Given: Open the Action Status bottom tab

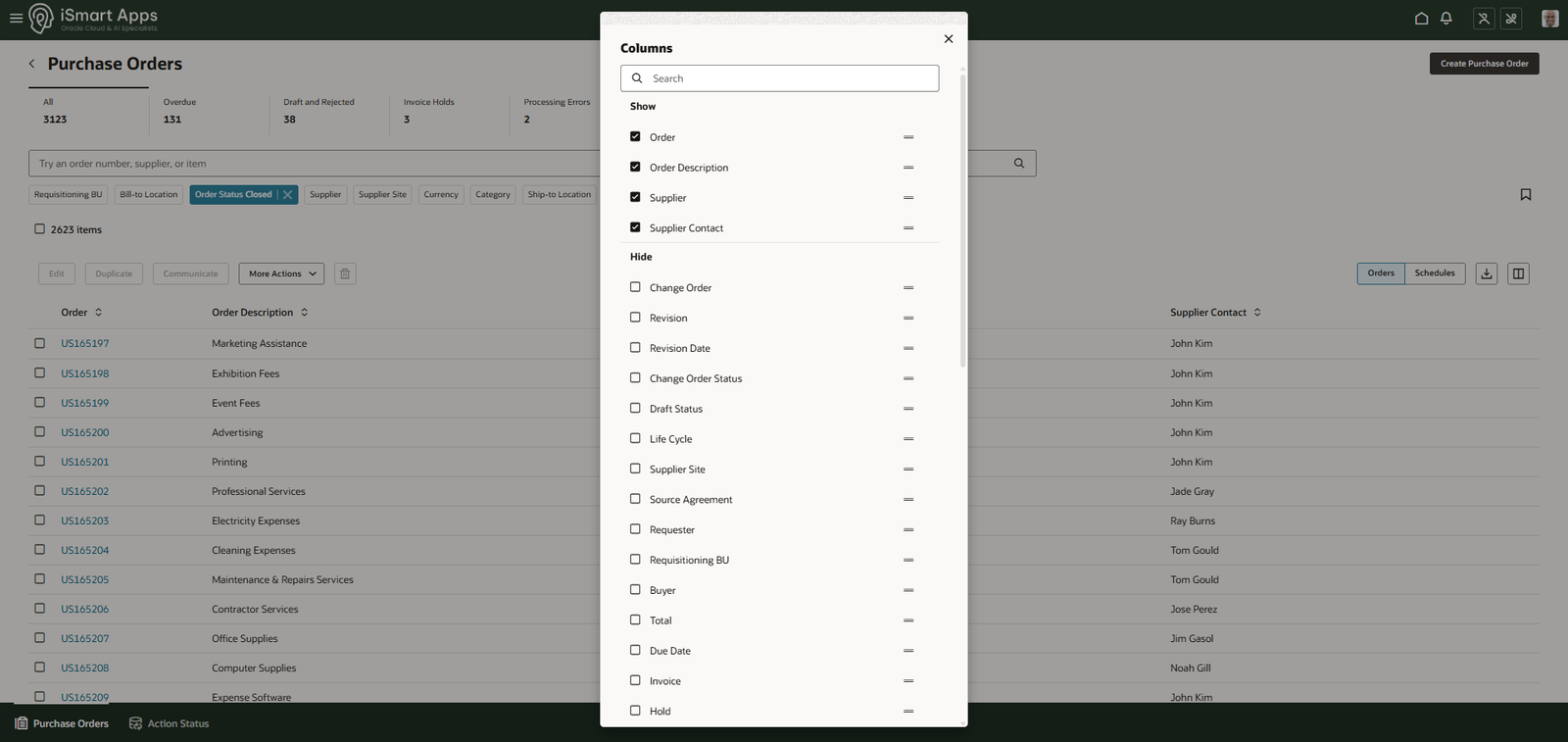Looking at the screenshot, I should tap(169, 723).
